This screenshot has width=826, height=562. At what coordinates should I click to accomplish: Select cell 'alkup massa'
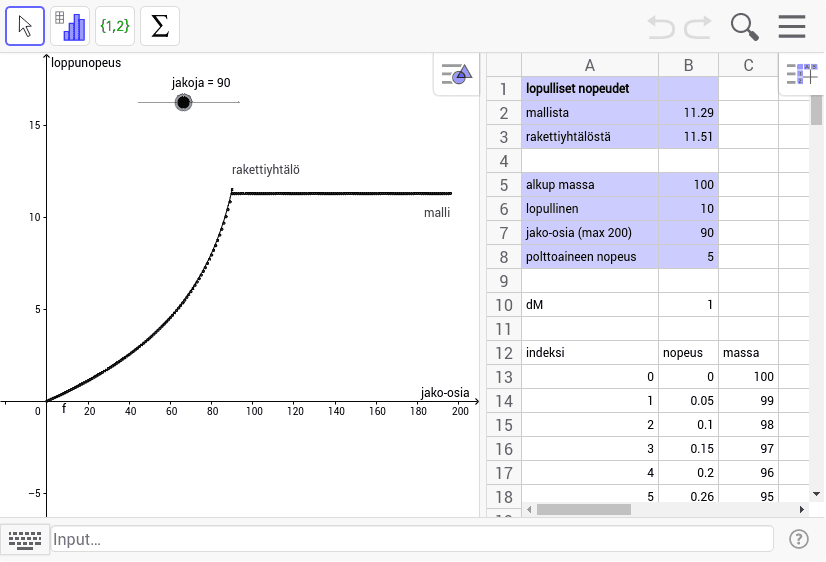coord(590,185)
